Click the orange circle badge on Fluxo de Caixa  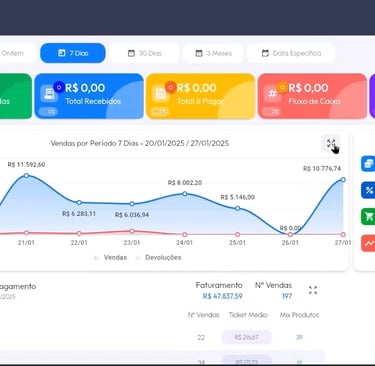tap(282, 87)
